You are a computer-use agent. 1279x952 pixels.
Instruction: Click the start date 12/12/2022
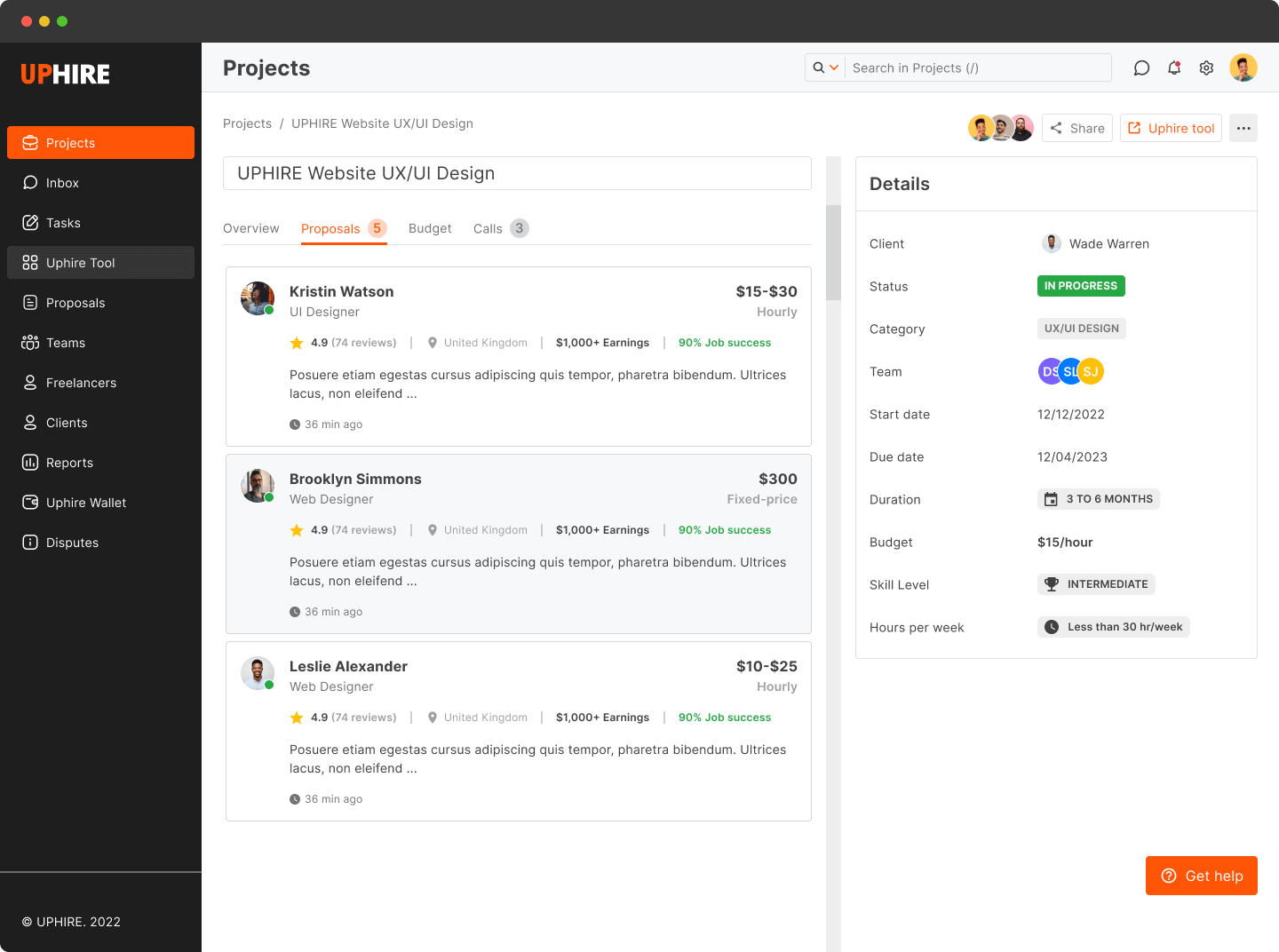(1071, 414)
